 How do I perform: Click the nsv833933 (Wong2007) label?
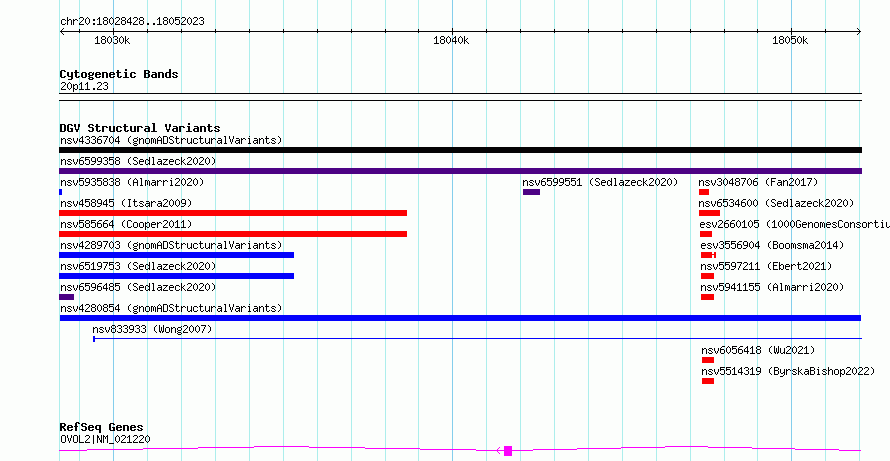[152, 329]
